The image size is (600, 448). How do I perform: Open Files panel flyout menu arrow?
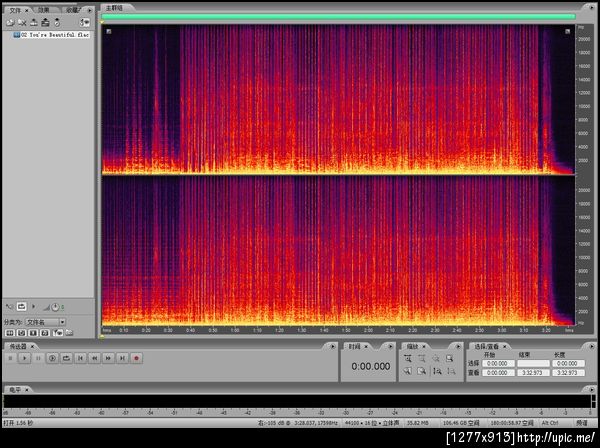coord(90,10)
